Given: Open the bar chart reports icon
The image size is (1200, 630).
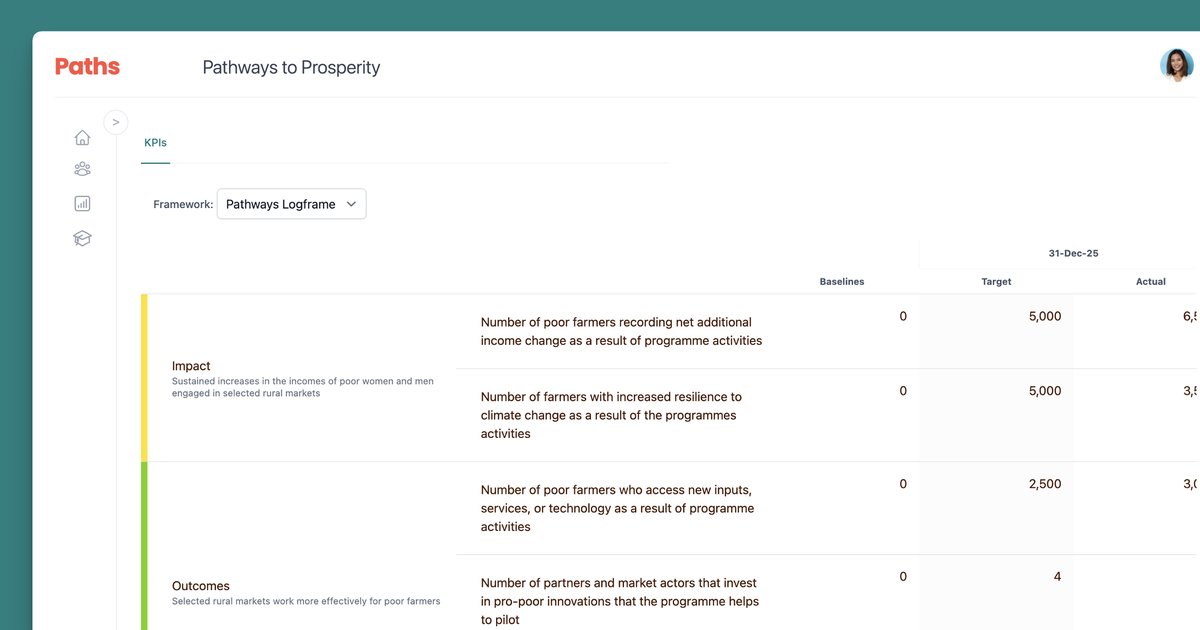Looking at the screenshot, I should [82, 204].
